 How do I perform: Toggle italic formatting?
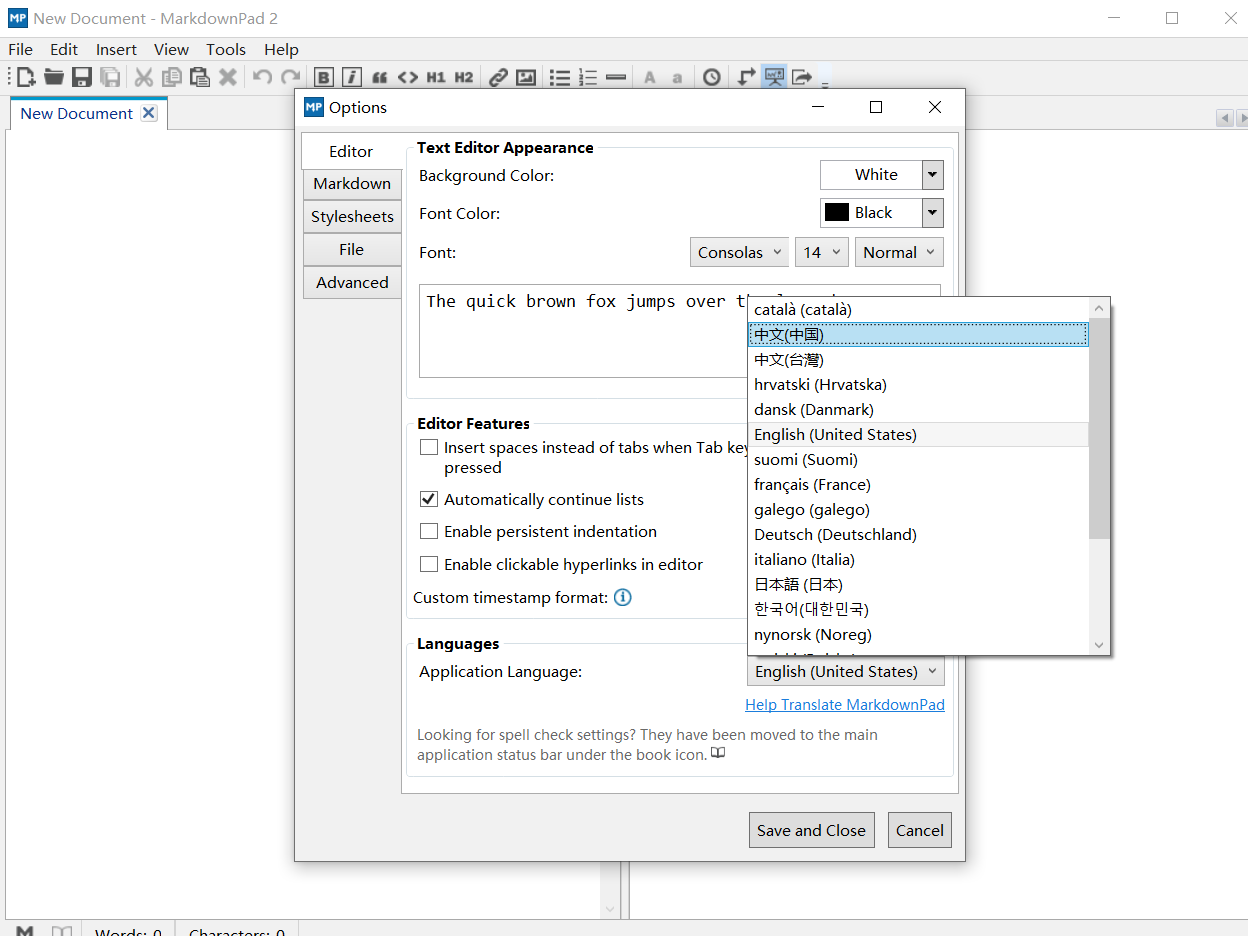[x=351, y=77]
